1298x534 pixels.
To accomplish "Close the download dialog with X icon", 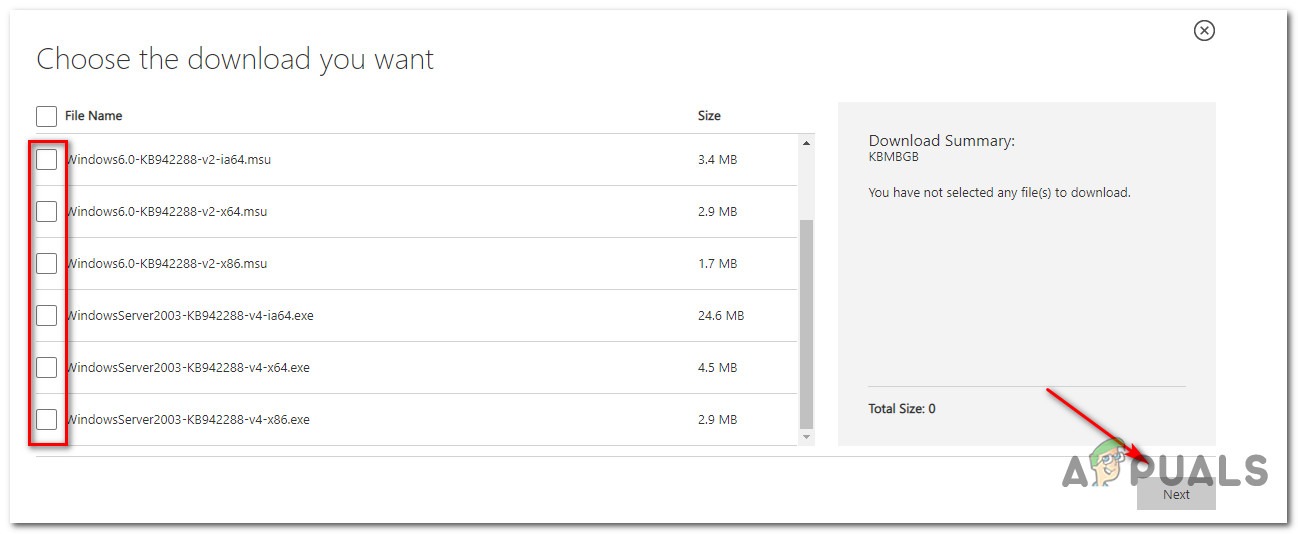I will (x=1204, y=31).
